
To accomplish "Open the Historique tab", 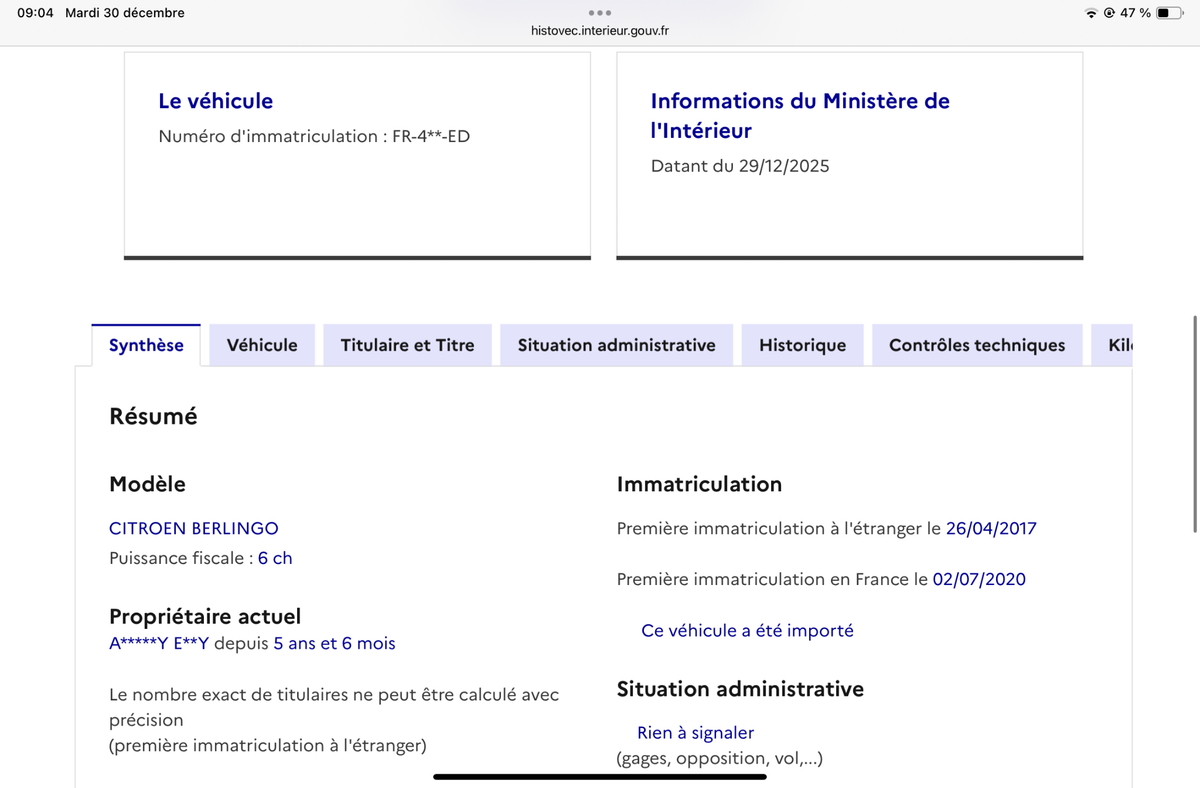I will (x=801, y=344).
